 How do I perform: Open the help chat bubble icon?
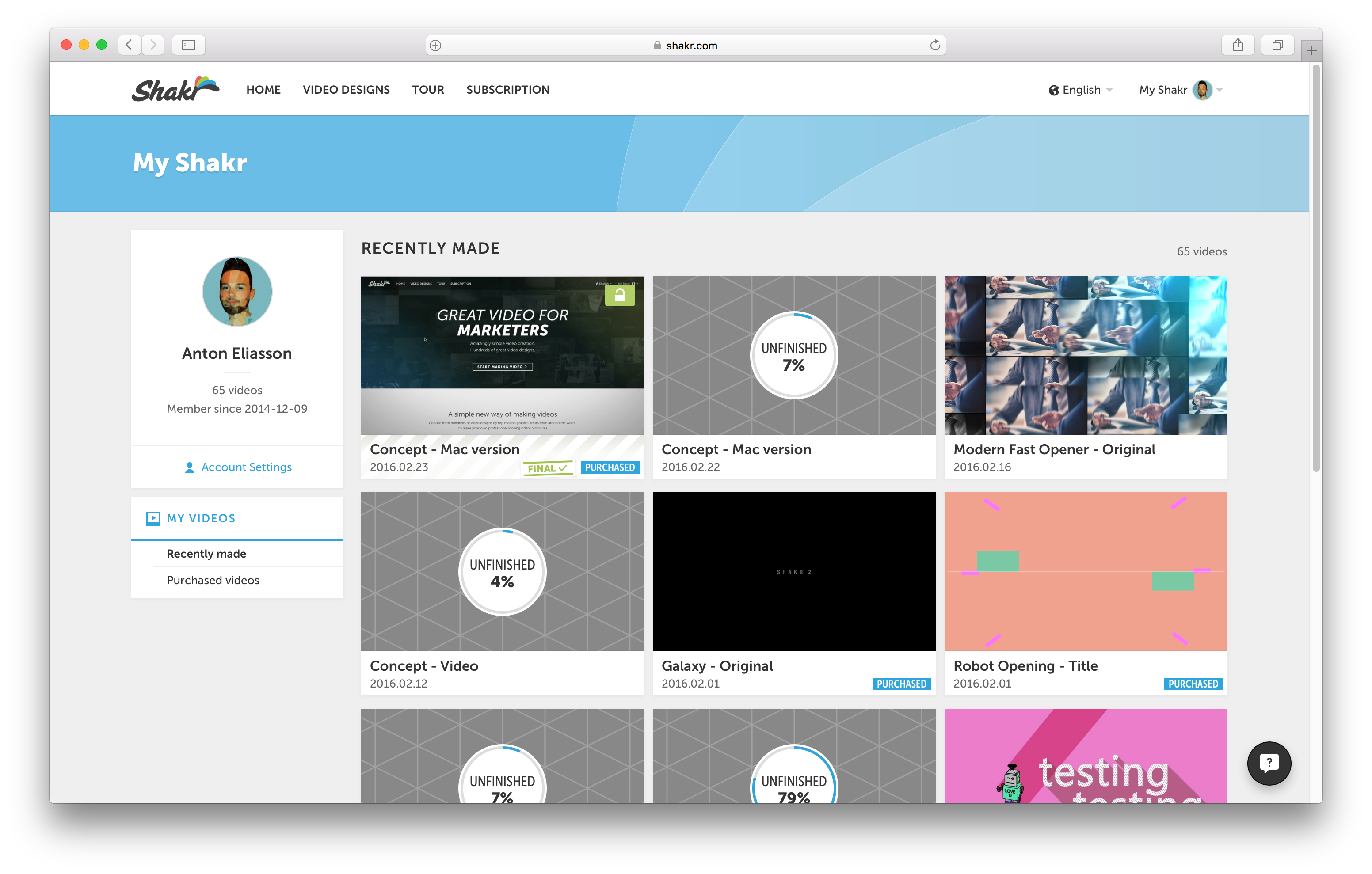point(1269,763)
